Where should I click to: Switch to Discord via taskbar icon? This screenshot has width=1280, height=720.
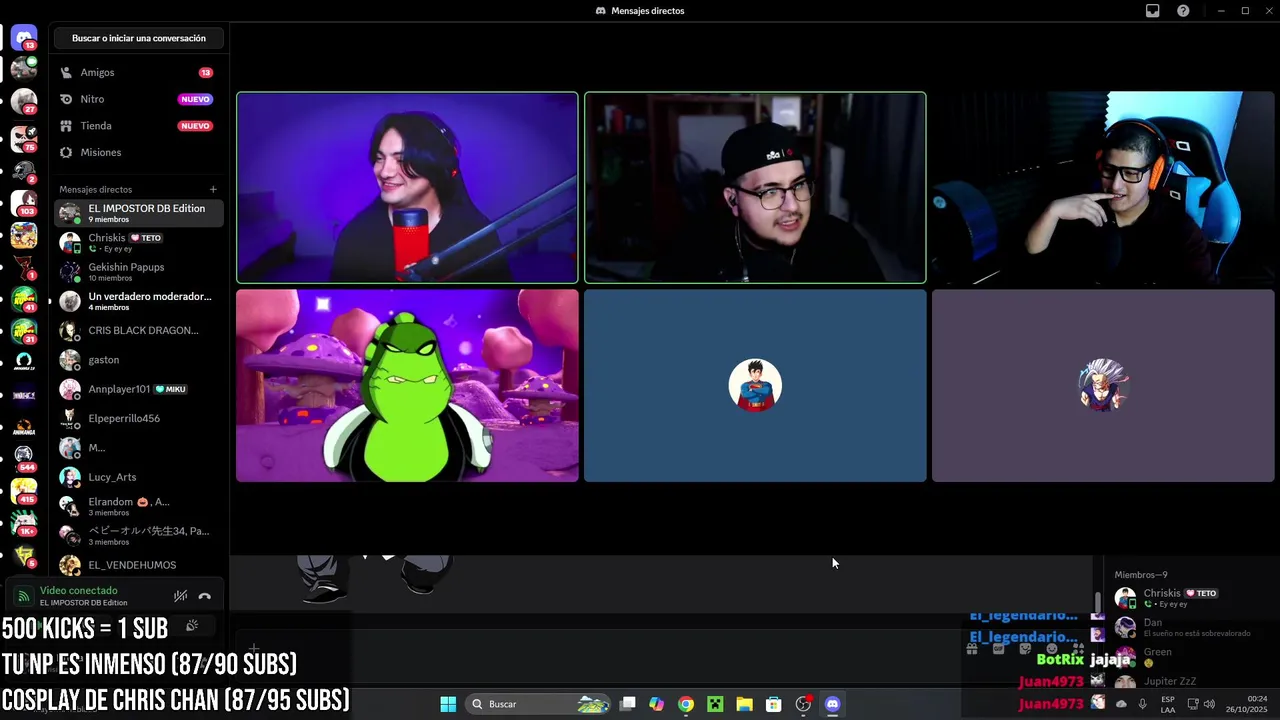[832, 704]
